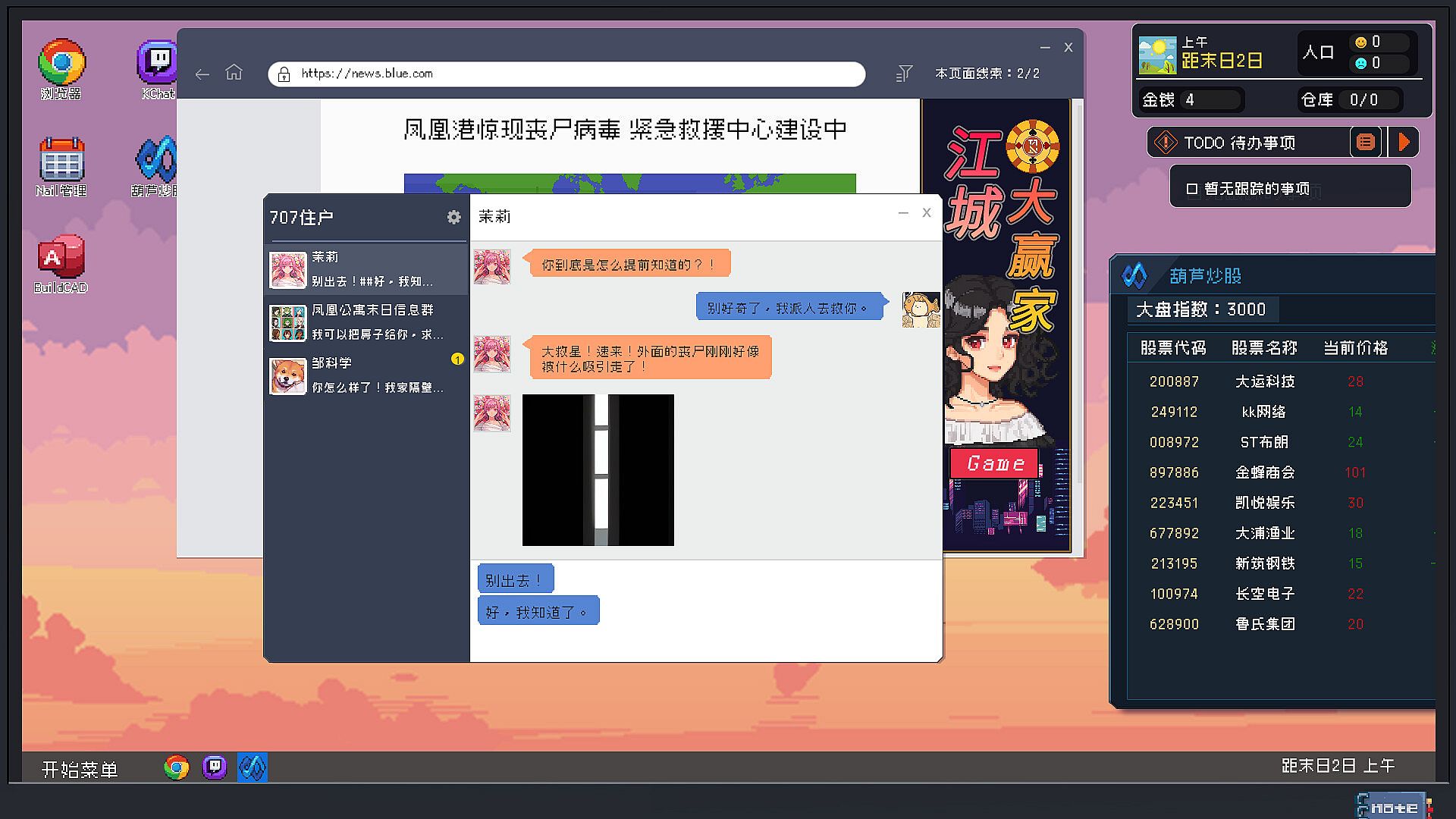Click the browser home icon
Viewport: 1456px width, 819px height.
click(x=234, y=73)
